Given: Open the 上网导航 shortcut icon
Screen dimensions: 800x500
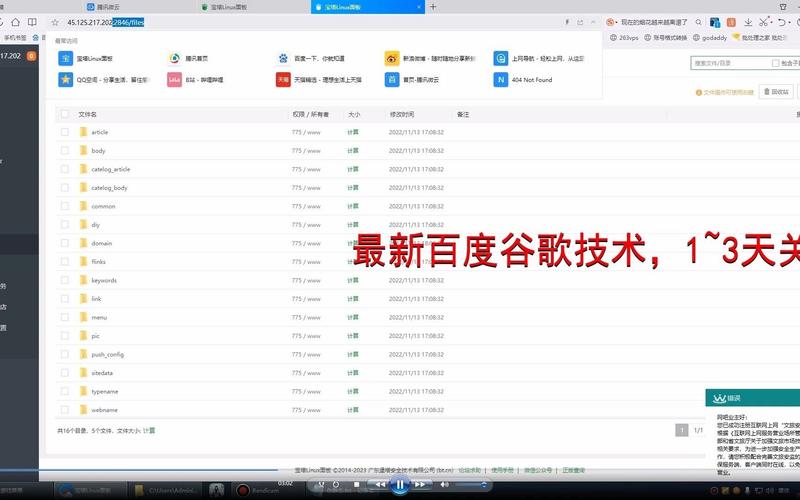Looking at the screenshot, I should pyautogui.click(x=501, y=58).
